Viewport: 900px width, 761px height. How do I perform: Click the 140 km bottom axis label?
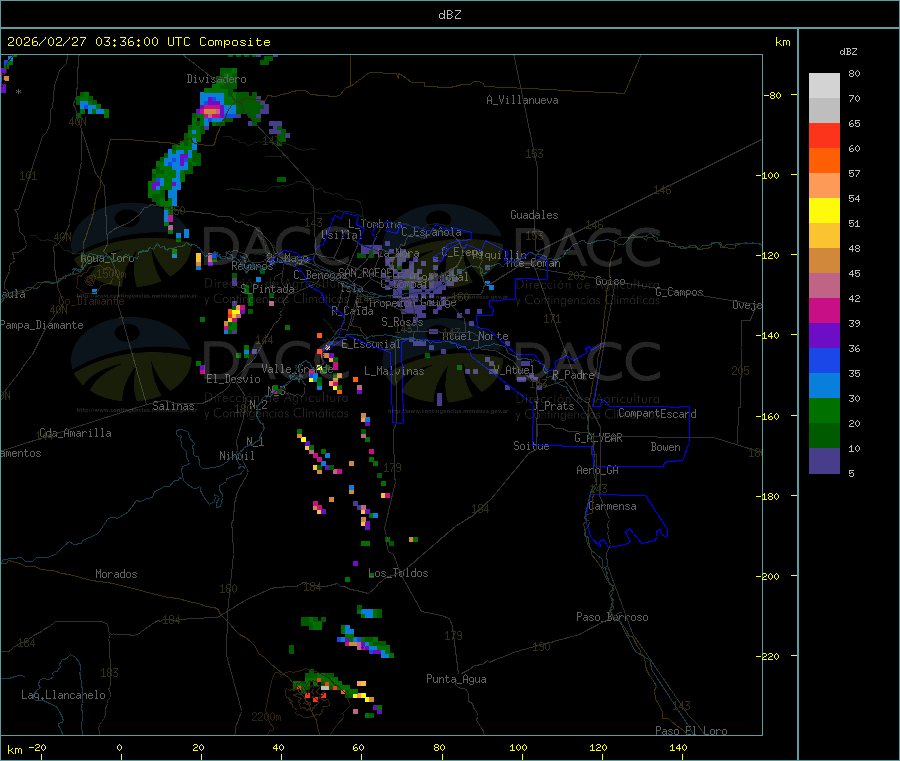678,747
